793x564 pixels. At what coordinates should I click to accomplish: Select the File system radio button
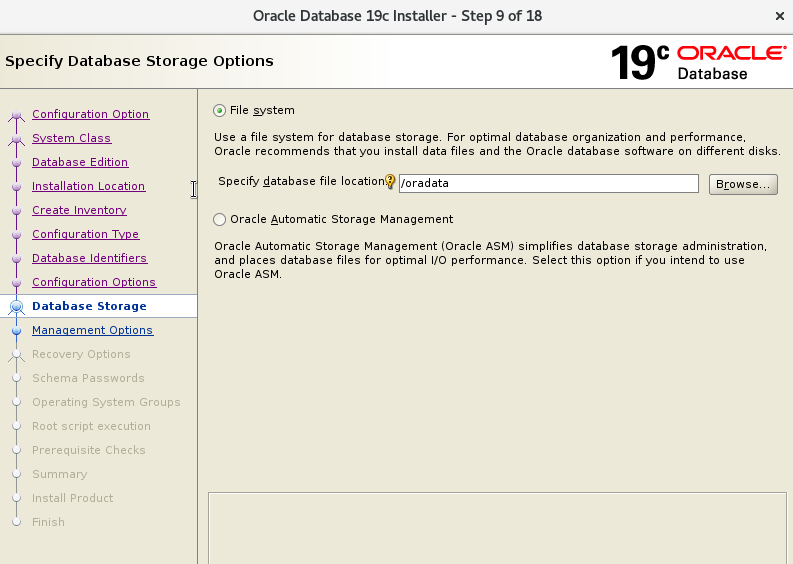coord(219,110)
